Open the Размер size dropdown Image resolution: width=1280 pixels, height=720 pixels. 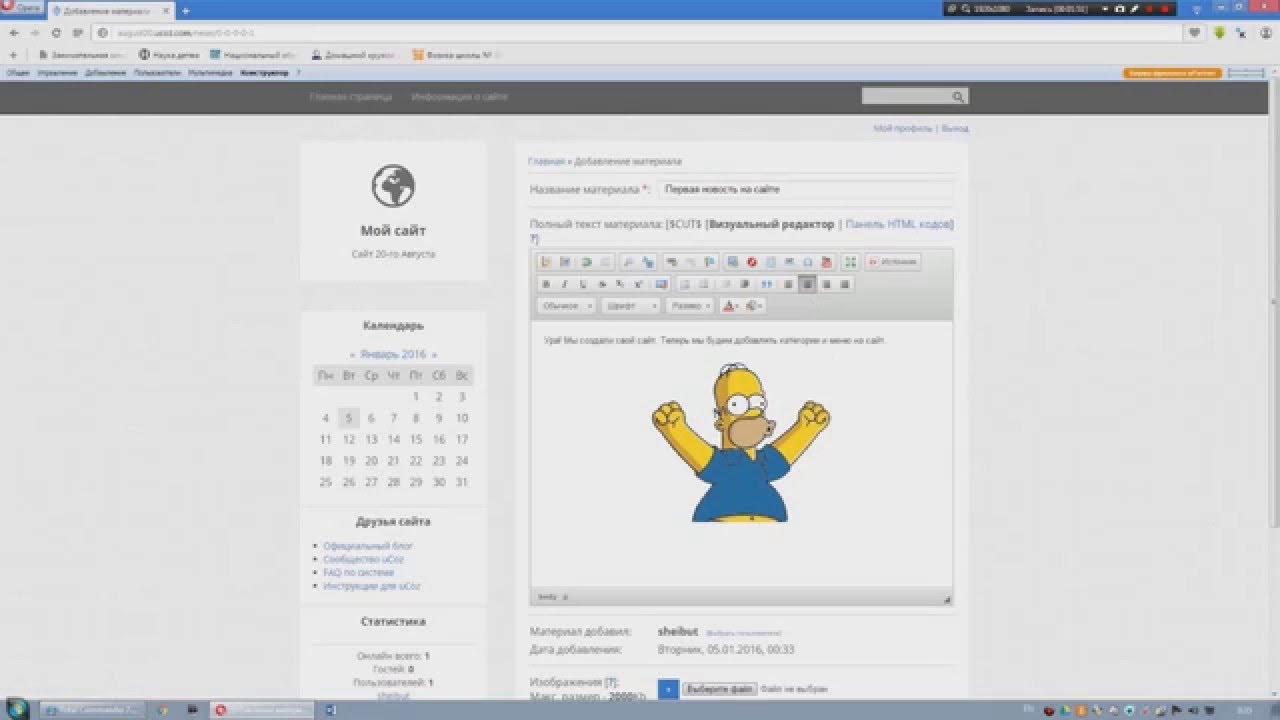[x=690, y=306]
